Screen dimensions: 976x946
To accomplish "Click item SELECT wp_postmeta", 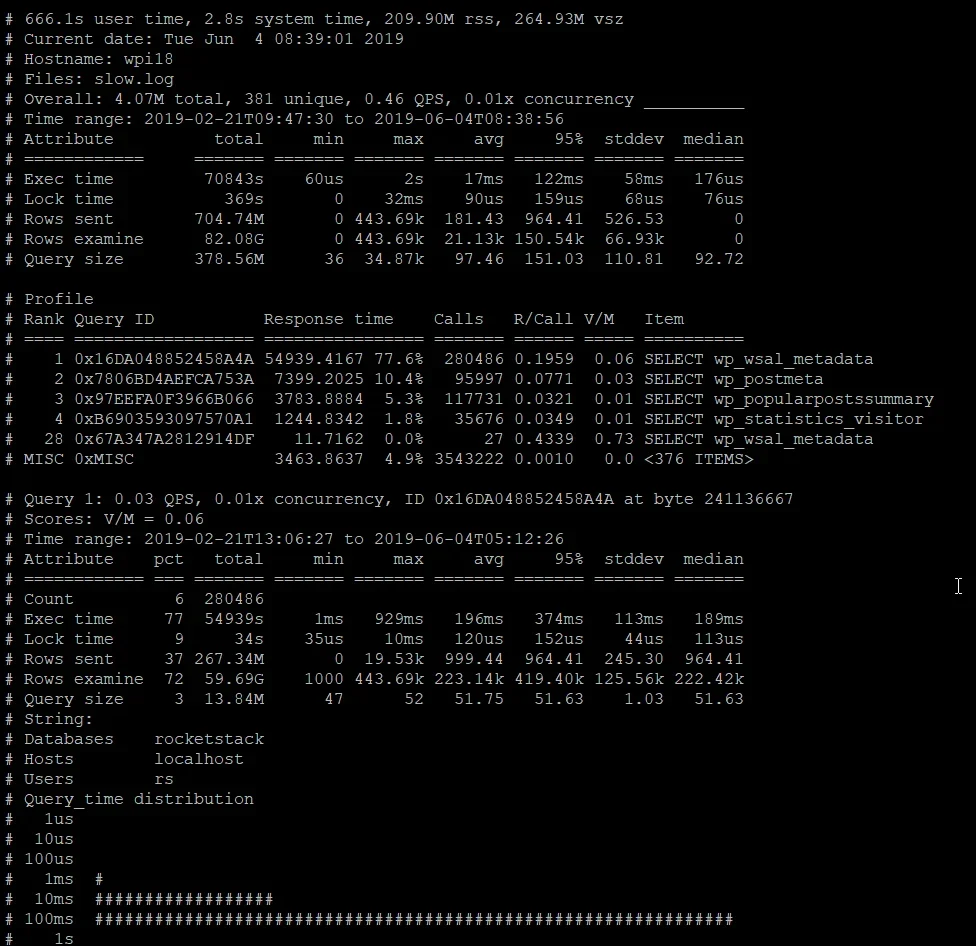I will click(x=734, y=379).
